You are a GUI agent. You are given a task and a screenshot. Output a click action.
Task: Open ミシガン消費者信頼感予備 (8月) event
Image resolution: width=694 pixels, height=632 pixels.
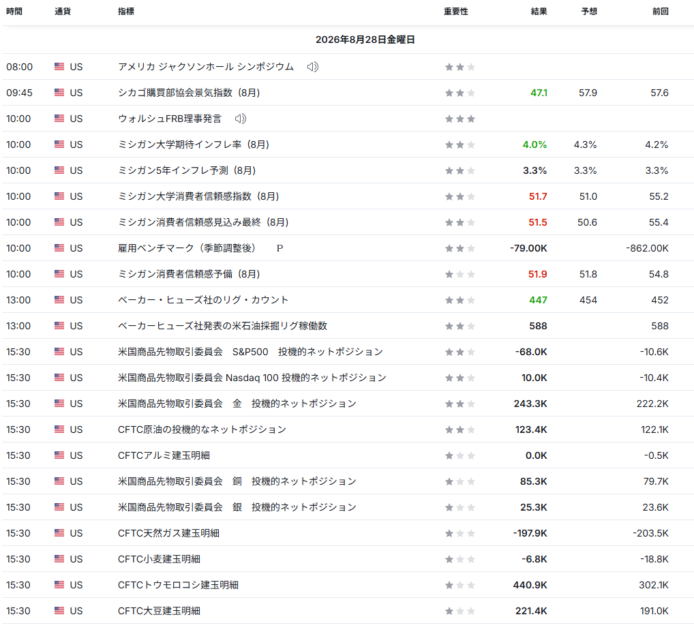click(x=189, y=274)
